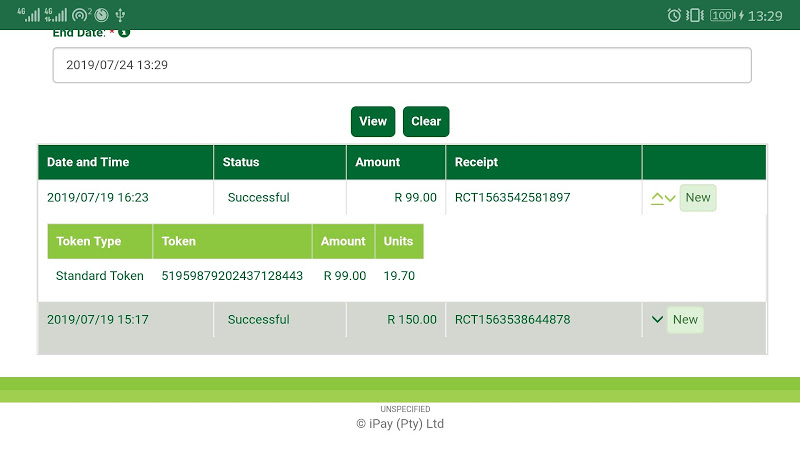Tap the hotspot icon in status bar
The height and width of the screenshot is (450, 800).
coord(81,15)
